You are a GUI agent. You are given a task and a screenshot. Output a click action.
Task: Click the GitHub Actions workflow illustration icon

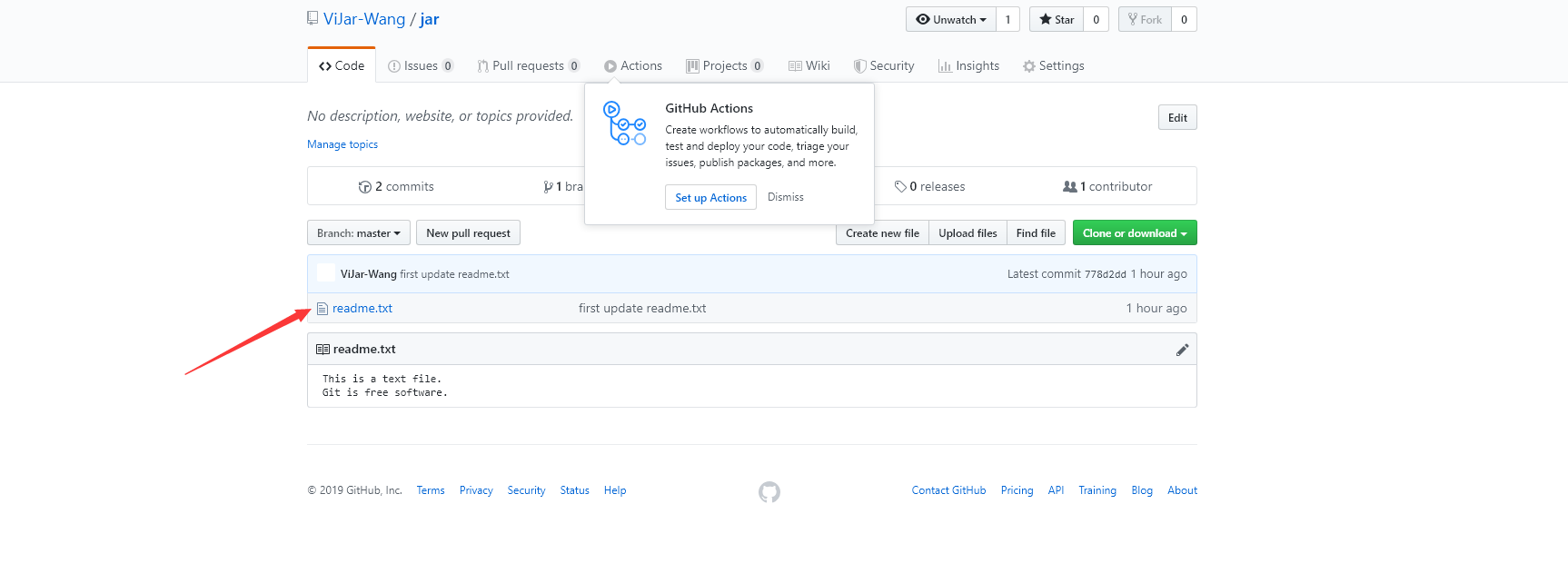point(624,124)
